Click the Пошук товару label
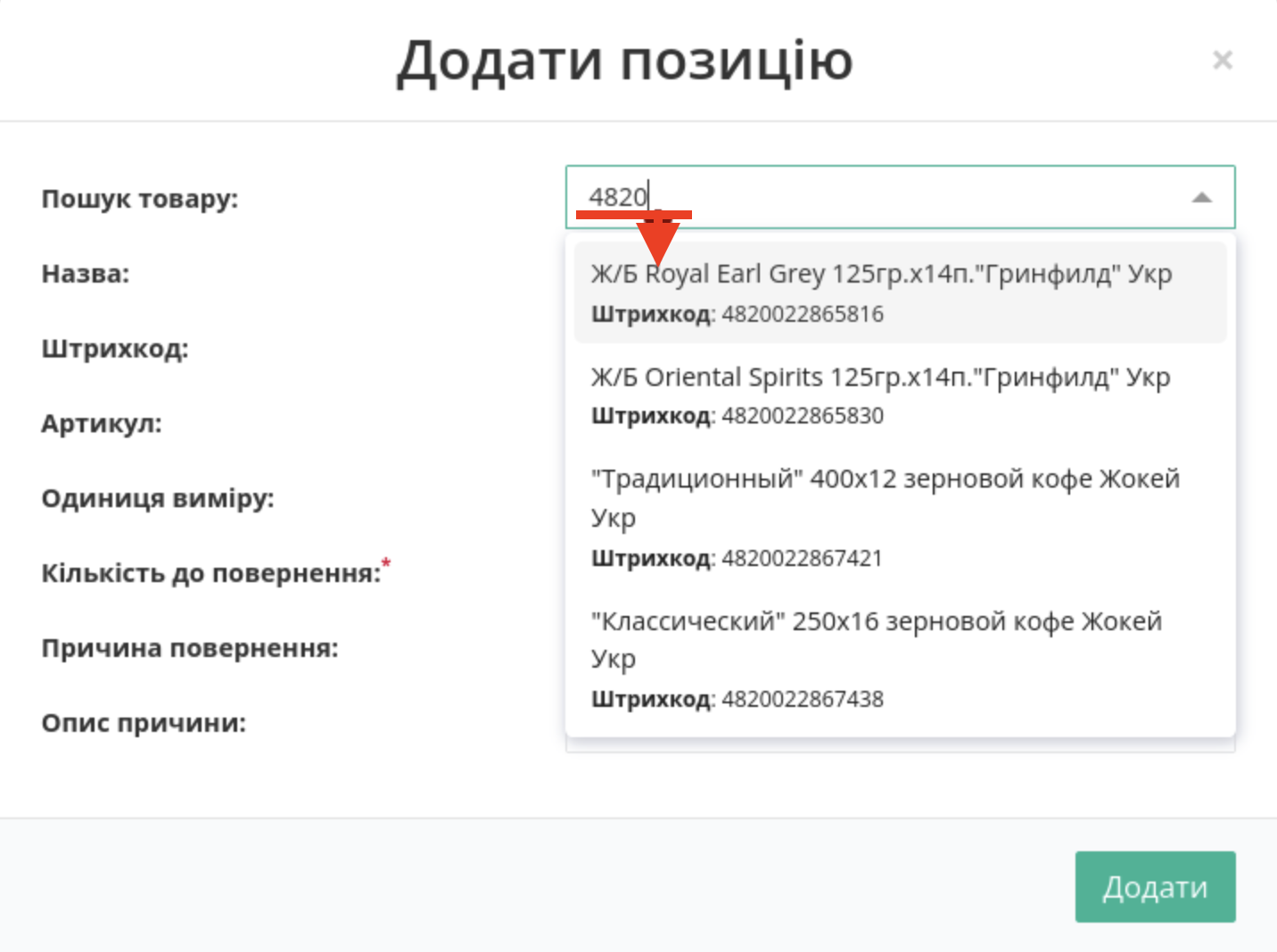The image size is (1277, 952). [x=140, y=199]
